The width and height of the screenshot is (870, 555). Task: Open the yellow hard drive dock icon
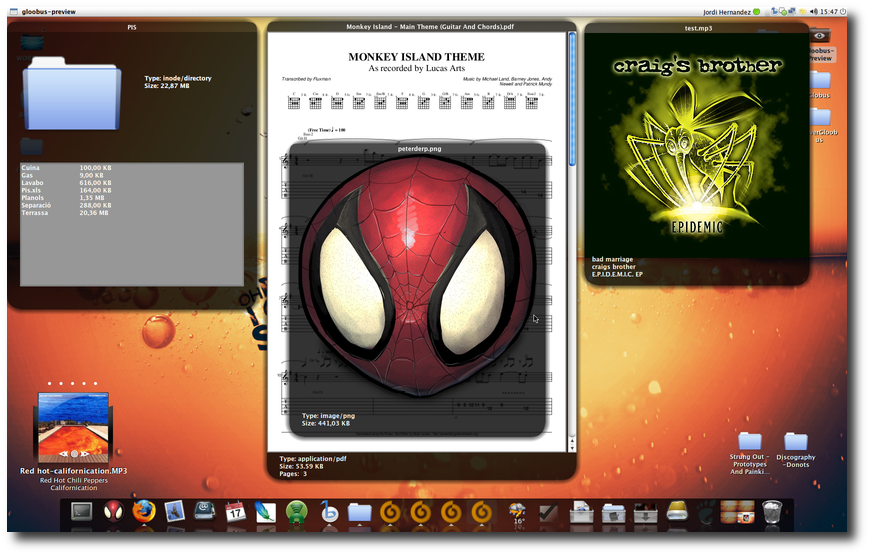tap(677, 511)
